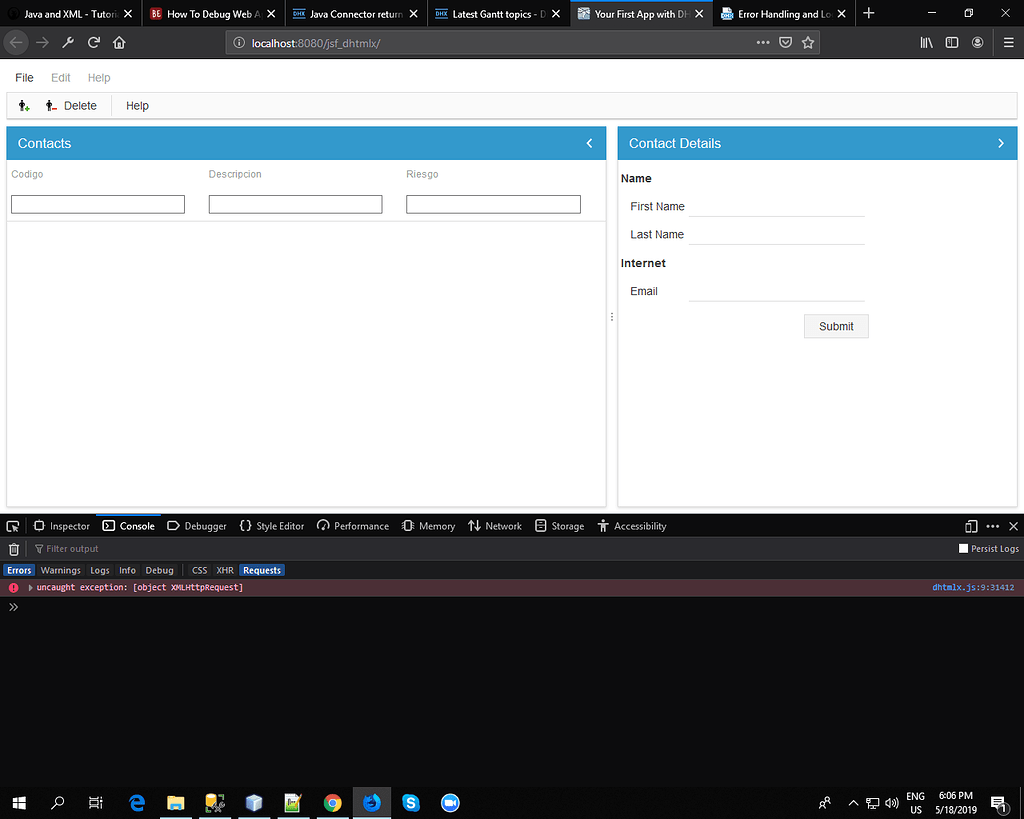Select the add contact icon

click(x=23, y=105)
